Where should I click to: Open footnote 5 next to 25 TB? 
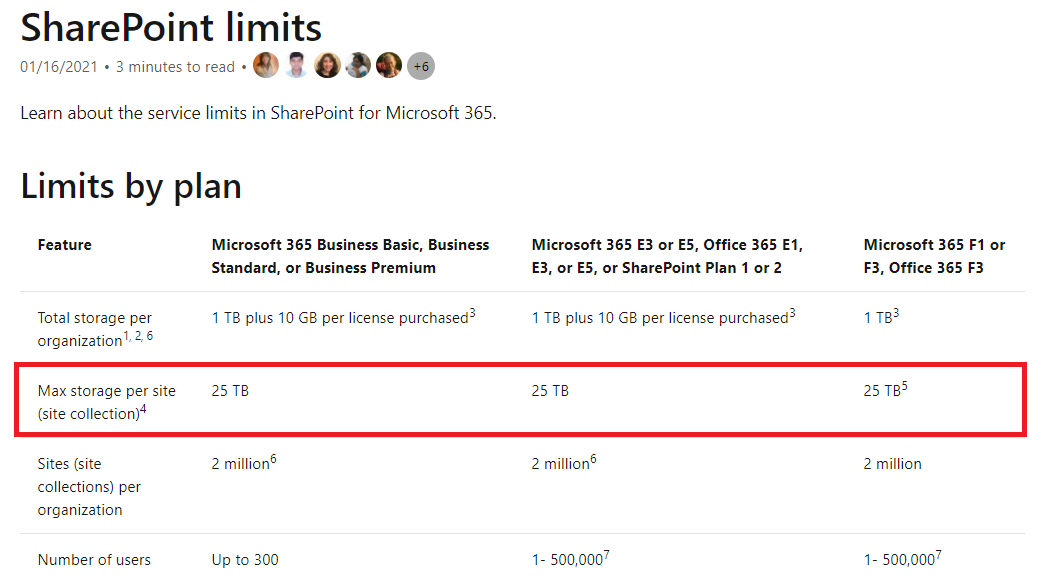click(x=904, y=385)
